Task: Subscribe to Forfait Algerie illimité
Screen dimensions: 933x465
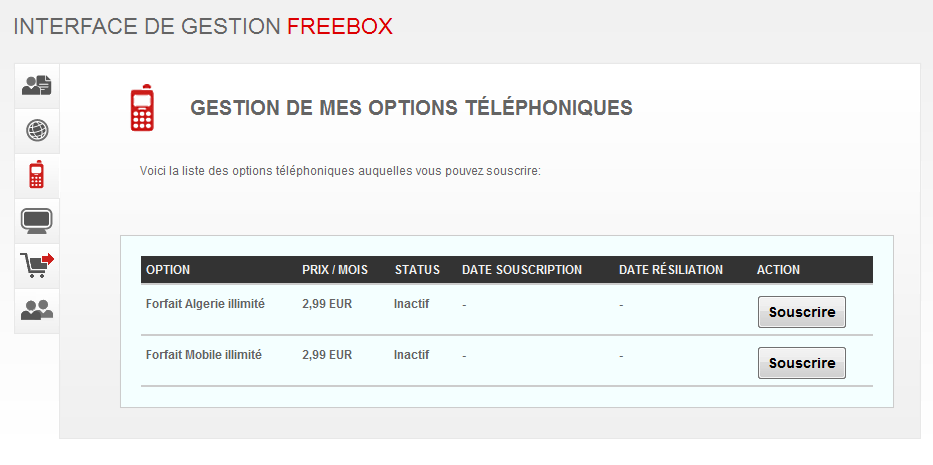Action: [801, 312]
